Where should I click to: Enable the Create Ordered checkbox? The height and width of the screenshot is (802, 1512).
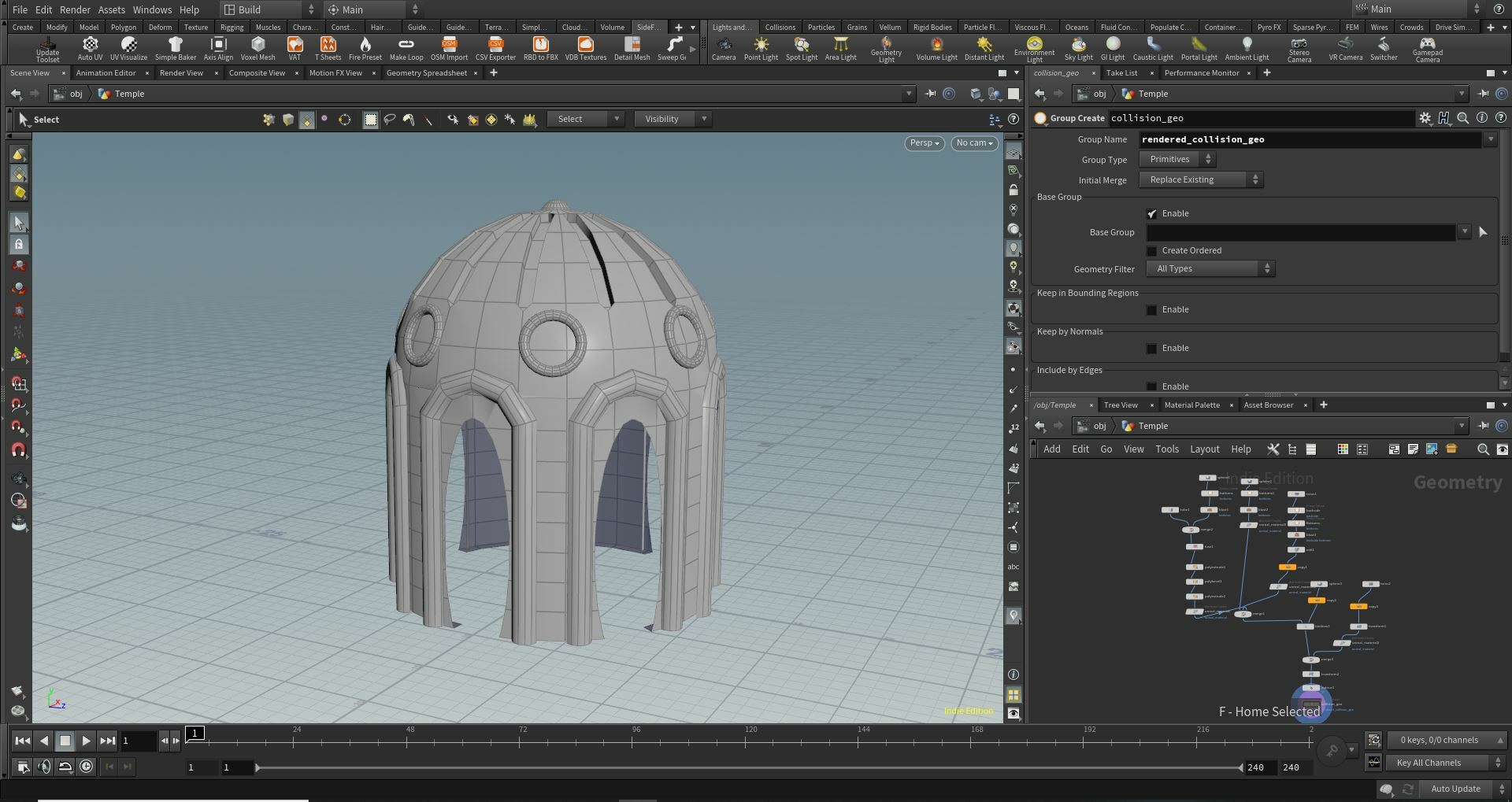click(x=1152, y=251)
